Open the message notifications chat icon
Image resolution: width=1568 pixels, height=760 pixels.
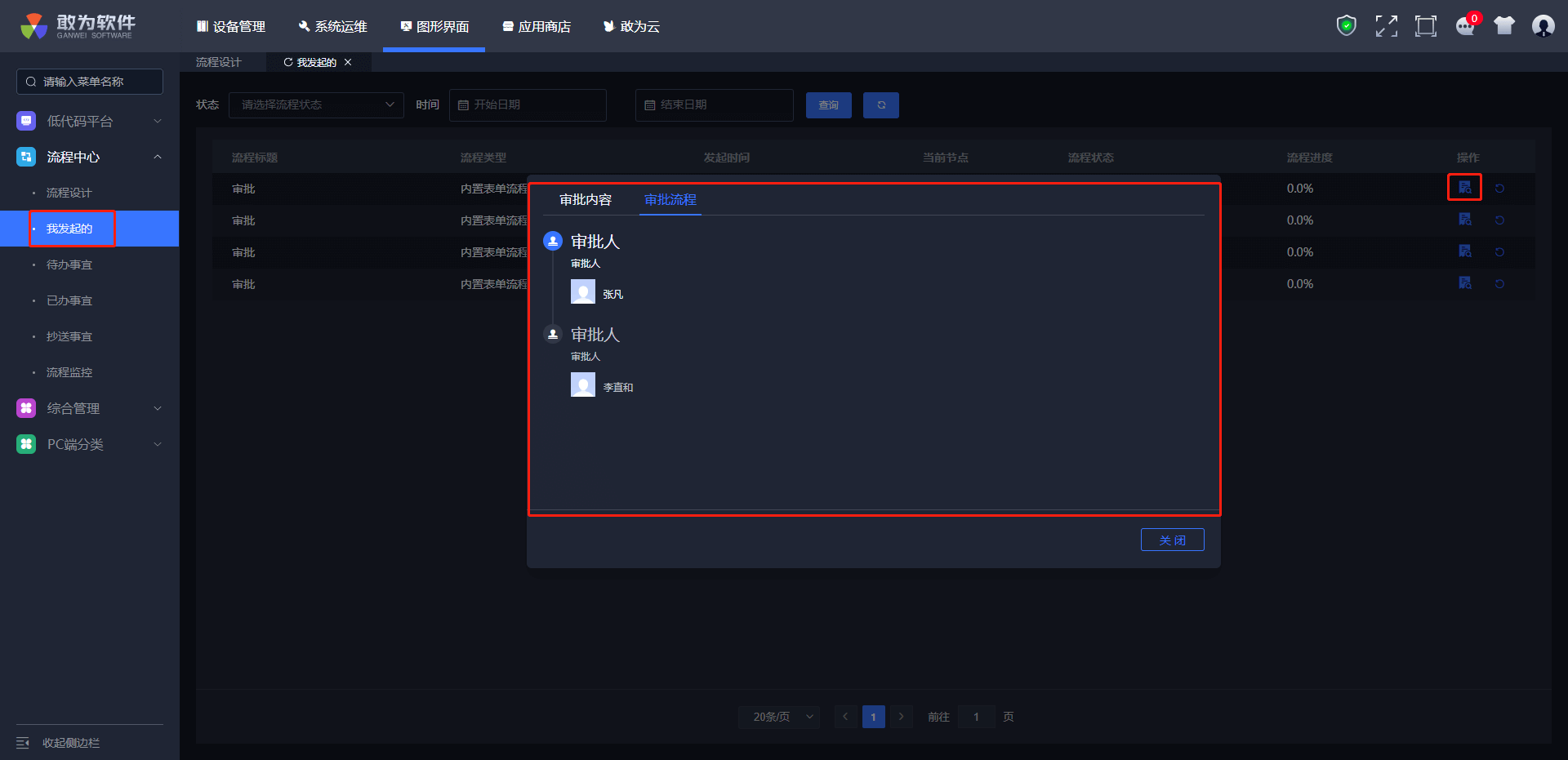[x=1466, y=26]
